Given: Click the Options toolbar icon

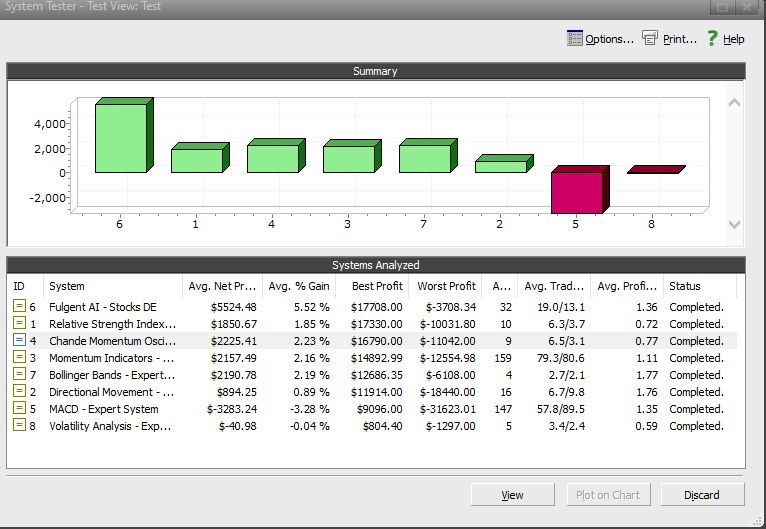Looking at the screenshot, I should (574, 39).
